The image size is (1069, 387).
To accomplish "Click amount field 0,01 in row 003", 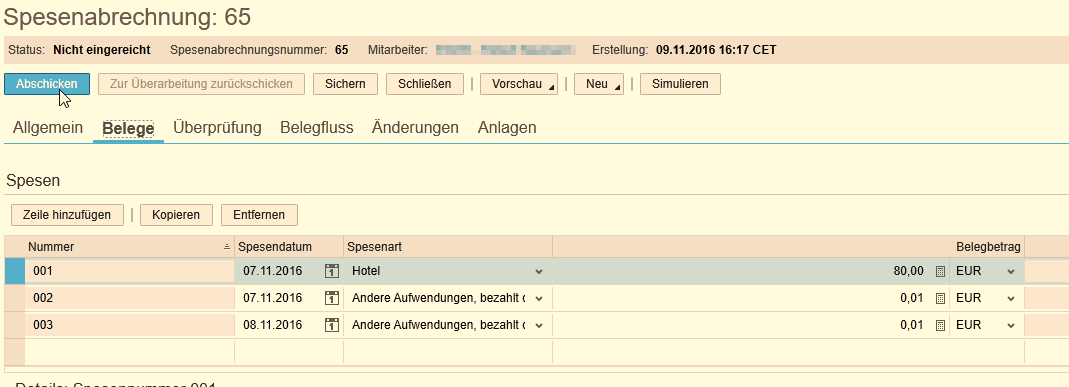I will point(742,325).
